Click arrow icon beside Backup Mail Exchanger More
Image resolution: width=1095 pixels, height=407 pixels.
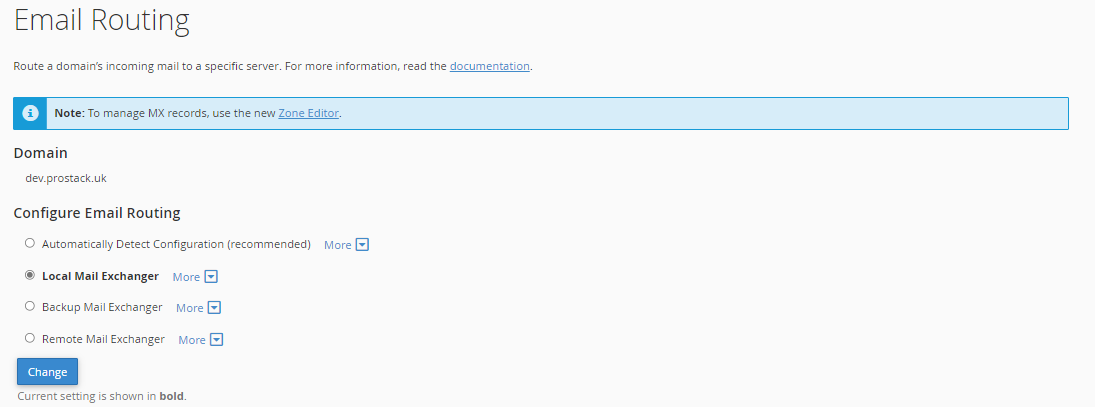pyautogui.click(x=214, y=308)
